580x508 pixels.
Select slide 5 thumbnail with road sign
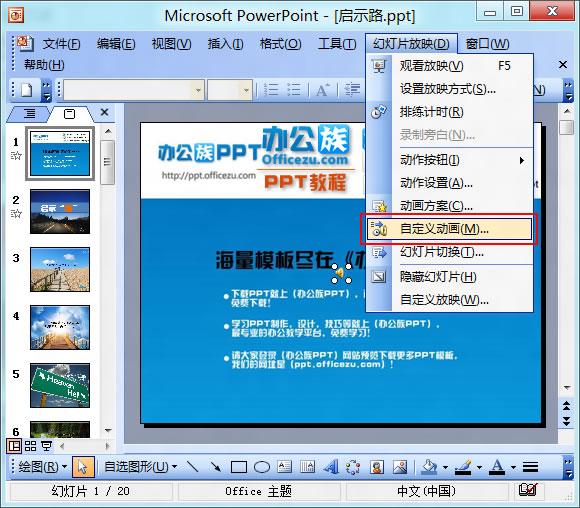(60, 386)
